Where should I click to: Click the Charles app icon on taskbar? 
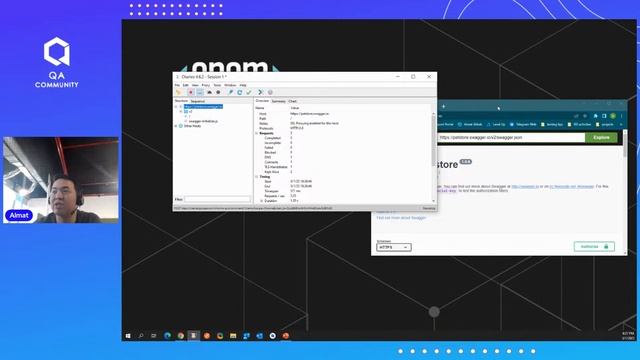pyautogui.click(x=193, y=336)
